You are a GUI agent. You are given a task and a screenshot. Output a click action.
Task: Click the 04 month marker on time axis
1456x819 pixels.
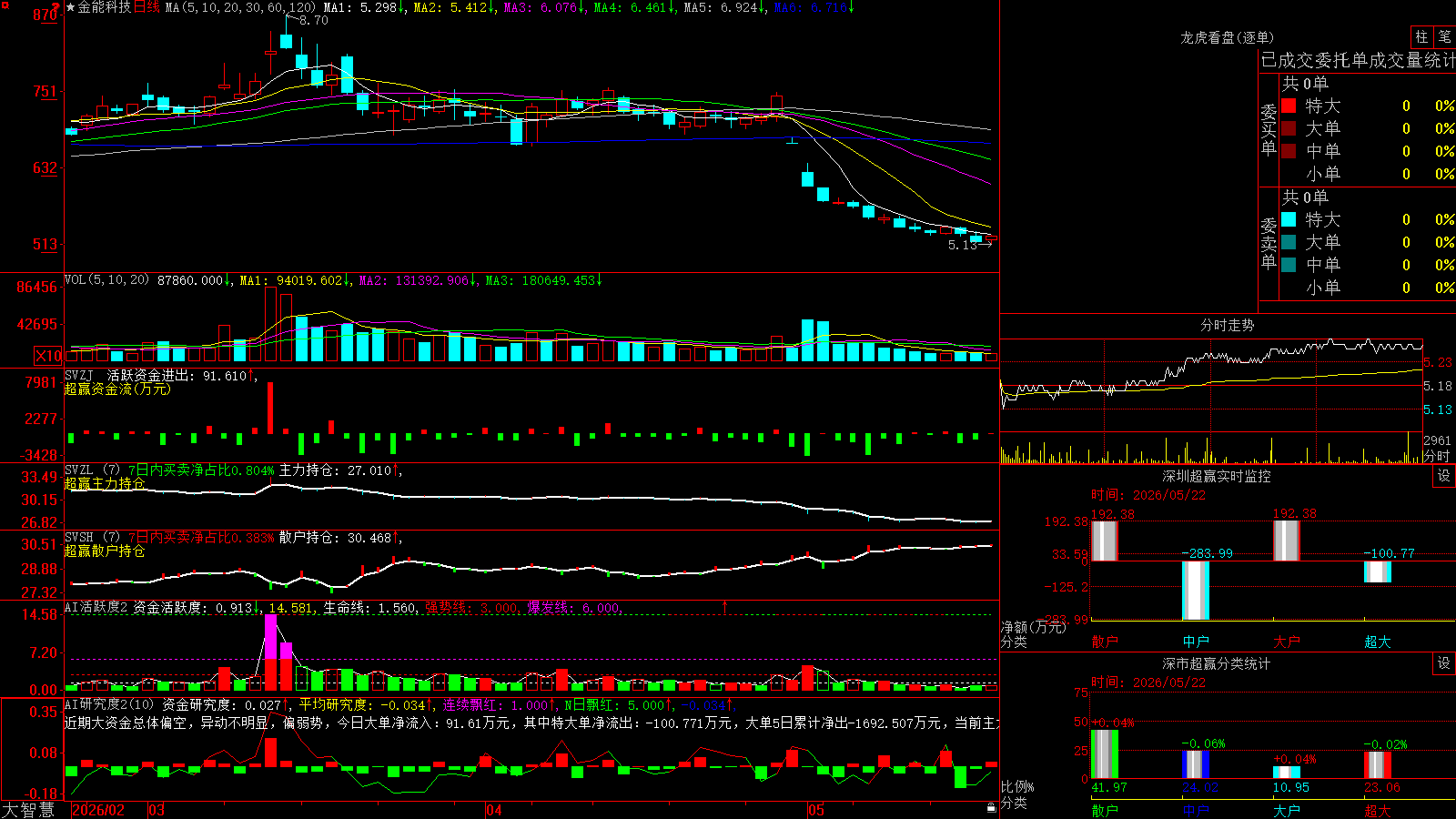494,810
